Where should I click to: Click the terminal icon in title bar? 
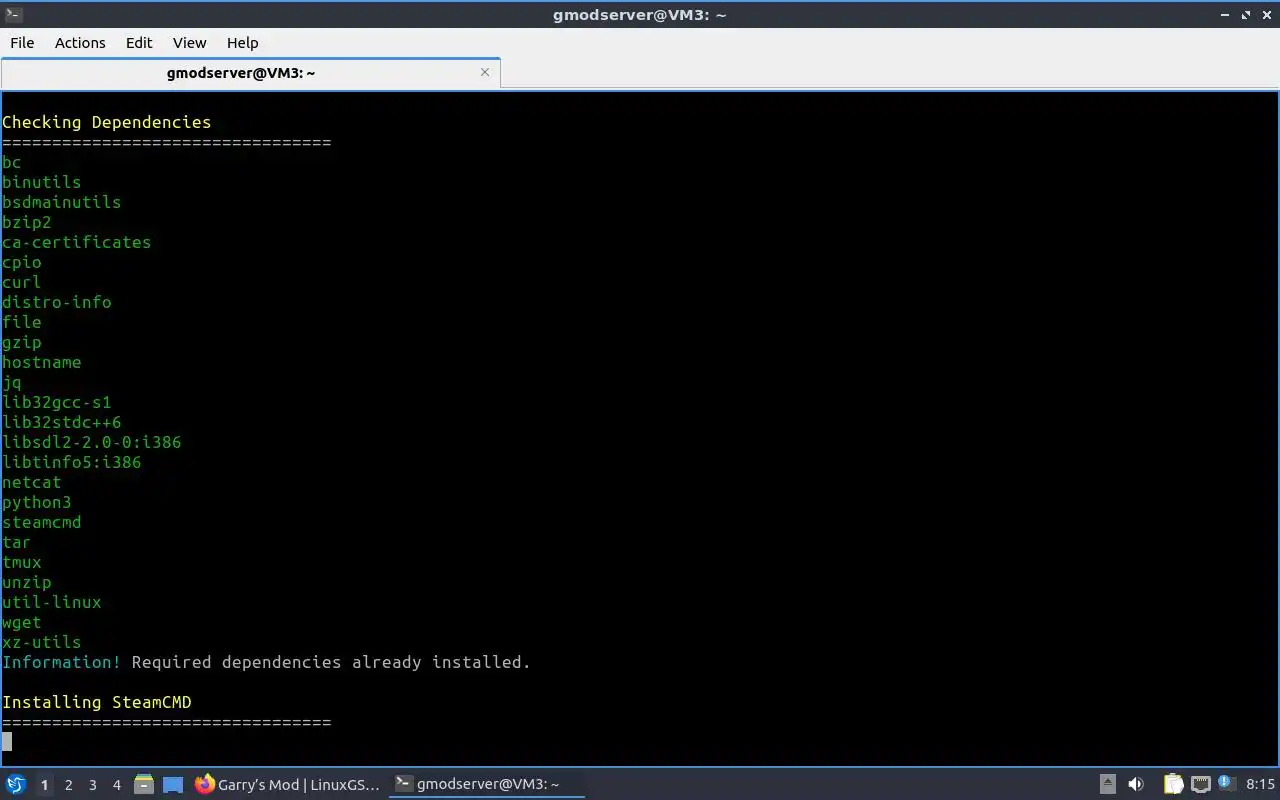coord(13,14)
